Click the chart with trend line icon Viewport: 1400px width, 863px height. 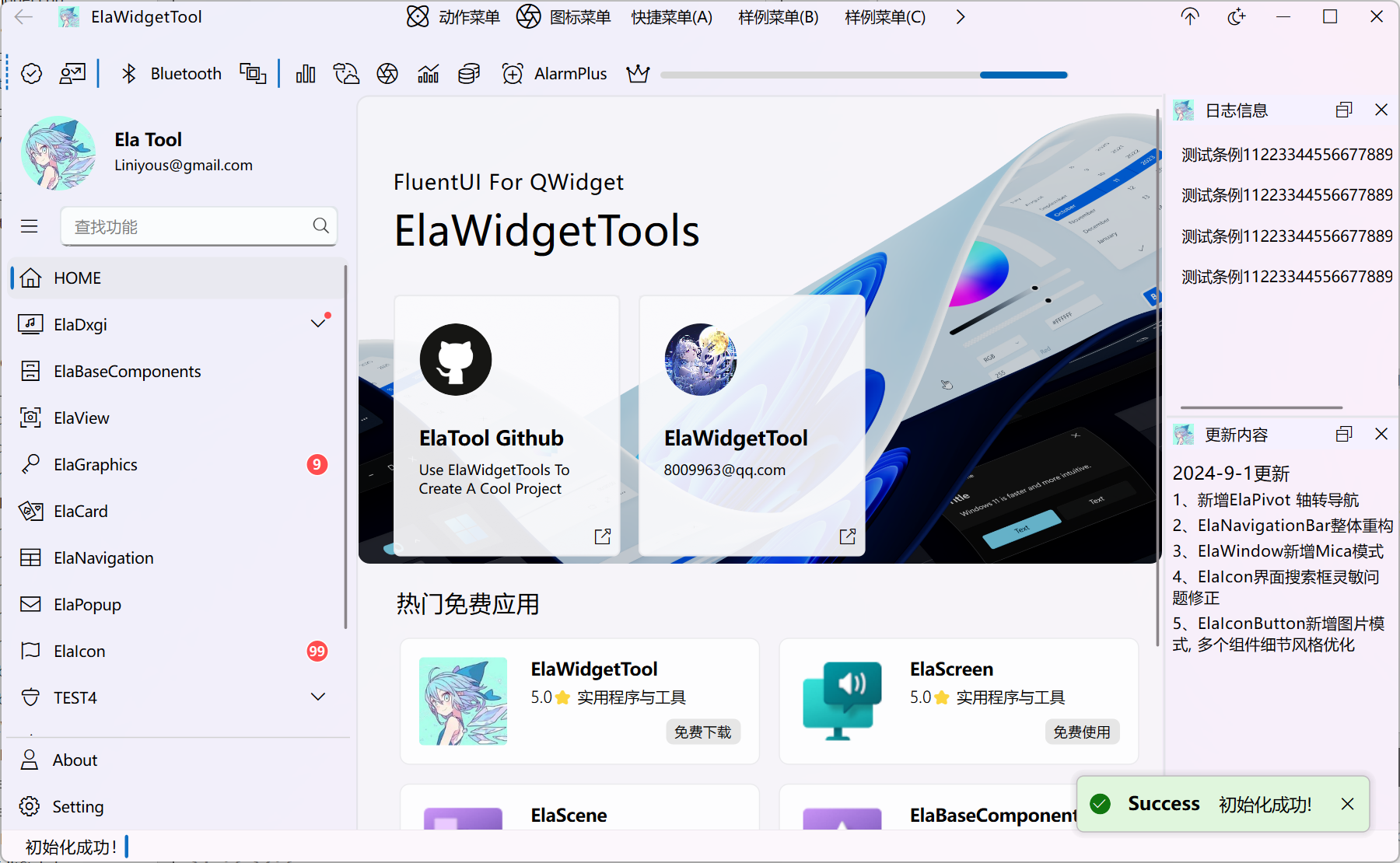pos(429,74)
